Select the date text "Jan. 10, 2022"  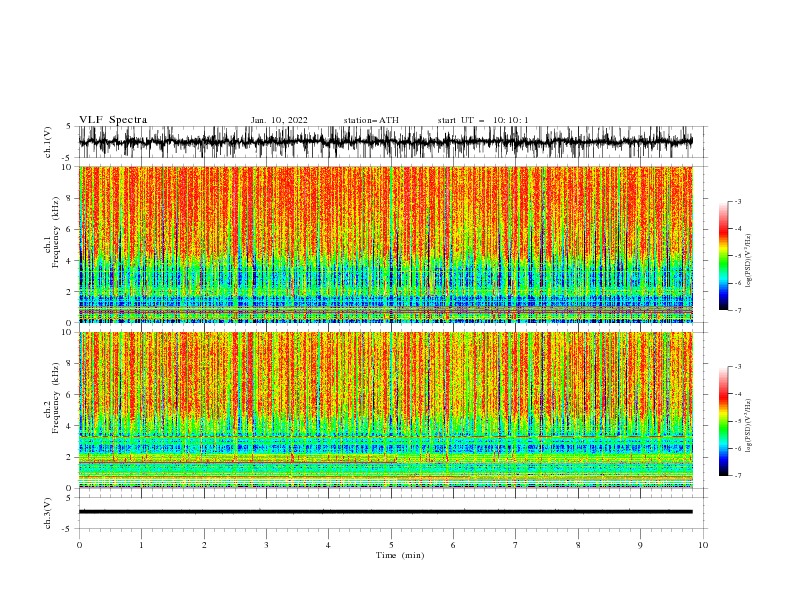click(279, 120)
